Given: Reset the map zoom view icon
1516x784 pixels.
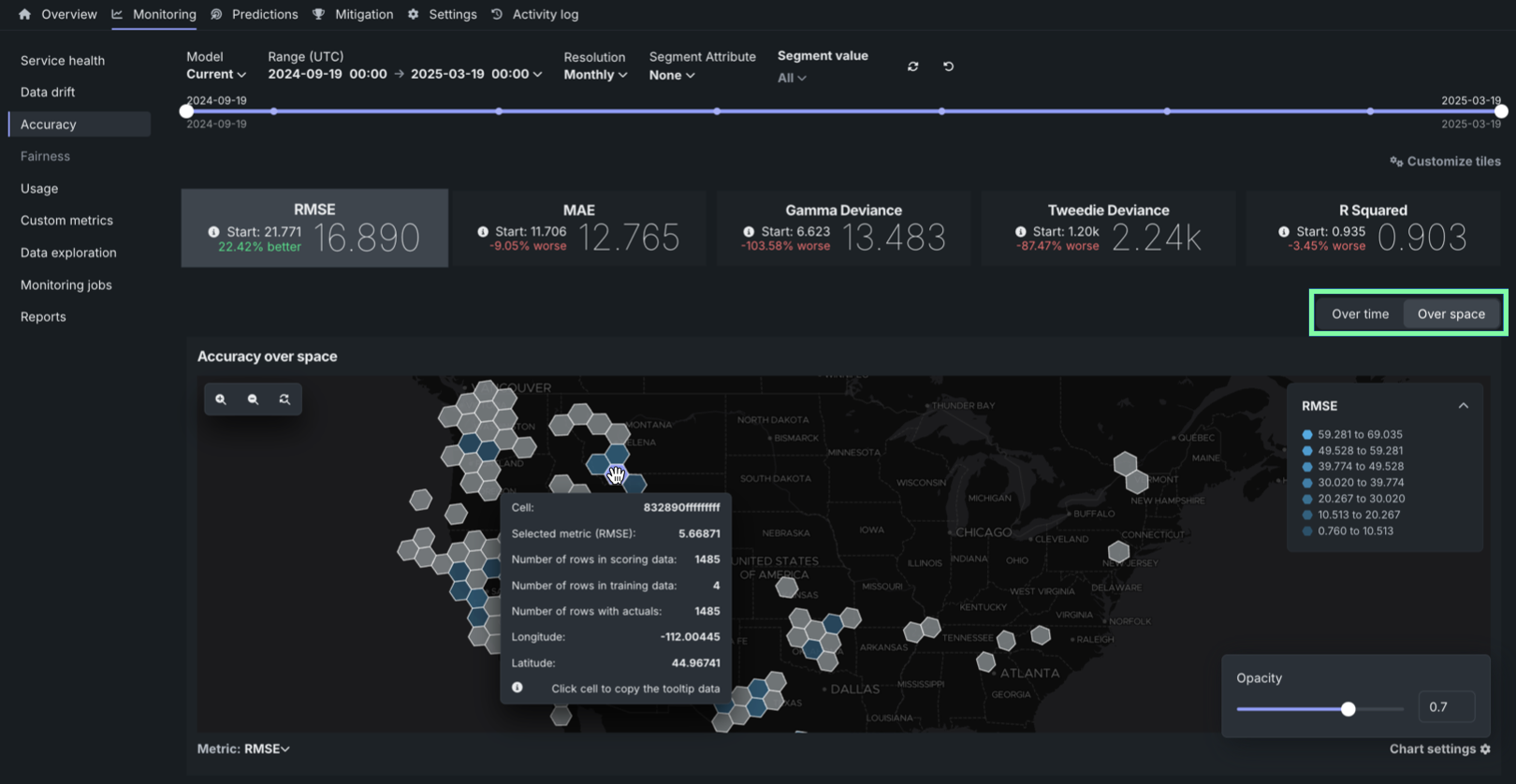Looking at the screenshot, I should 284,399.
